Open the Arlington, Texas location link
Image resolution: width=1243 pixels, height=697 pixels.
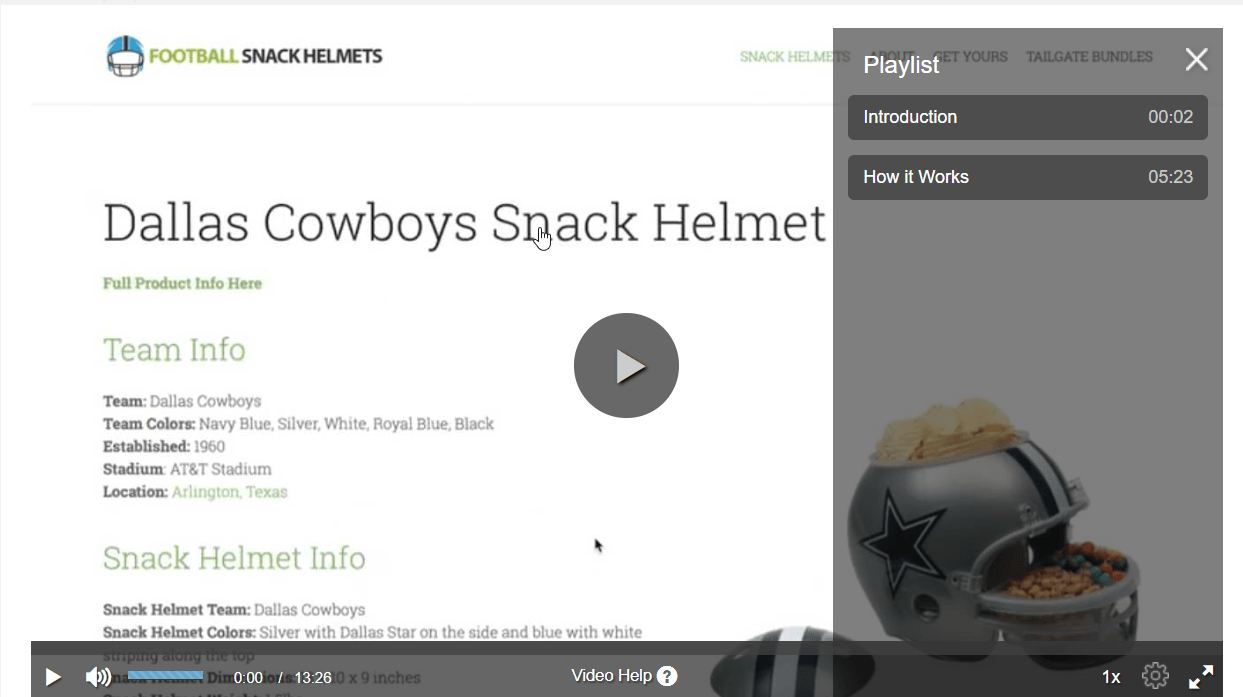click(x=229, y=492)
